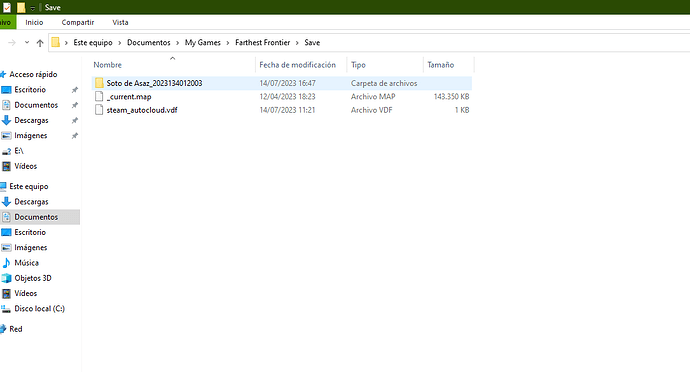The width and height of the screenshot is (690, 372).
Task: Open the recent locations dropdown arrow
Action: tap(27, 43)
